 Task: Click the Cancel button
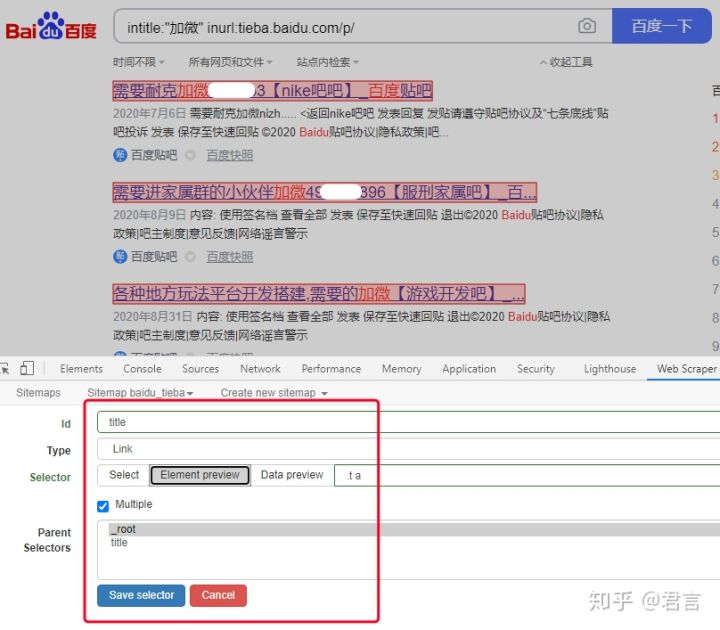coord(218,595)
